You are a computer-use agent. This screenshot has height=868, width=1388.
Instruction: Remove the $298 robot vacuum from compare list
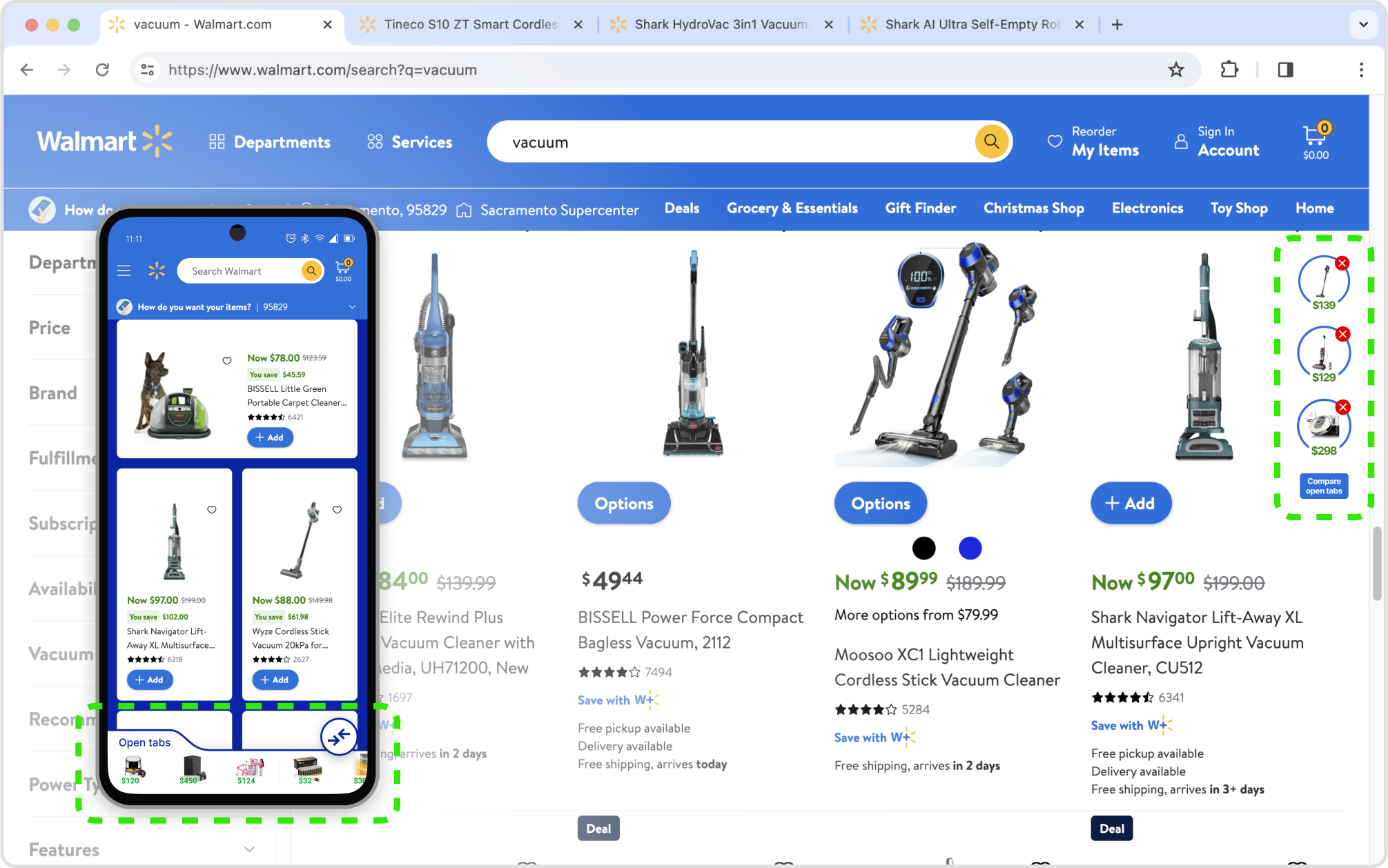point(1342,407)
